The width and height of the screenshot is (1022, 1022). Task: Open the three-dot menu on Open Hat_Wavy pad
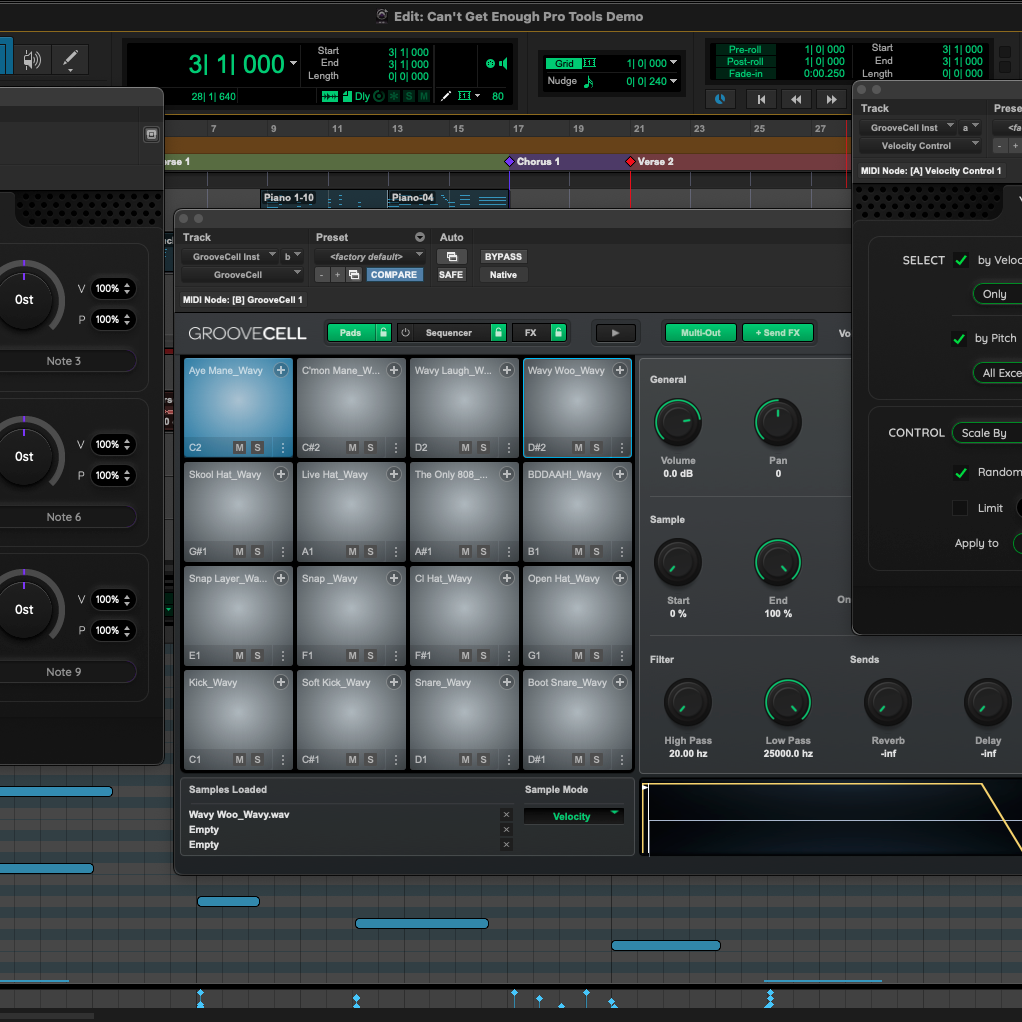click(x=622, y=656)
